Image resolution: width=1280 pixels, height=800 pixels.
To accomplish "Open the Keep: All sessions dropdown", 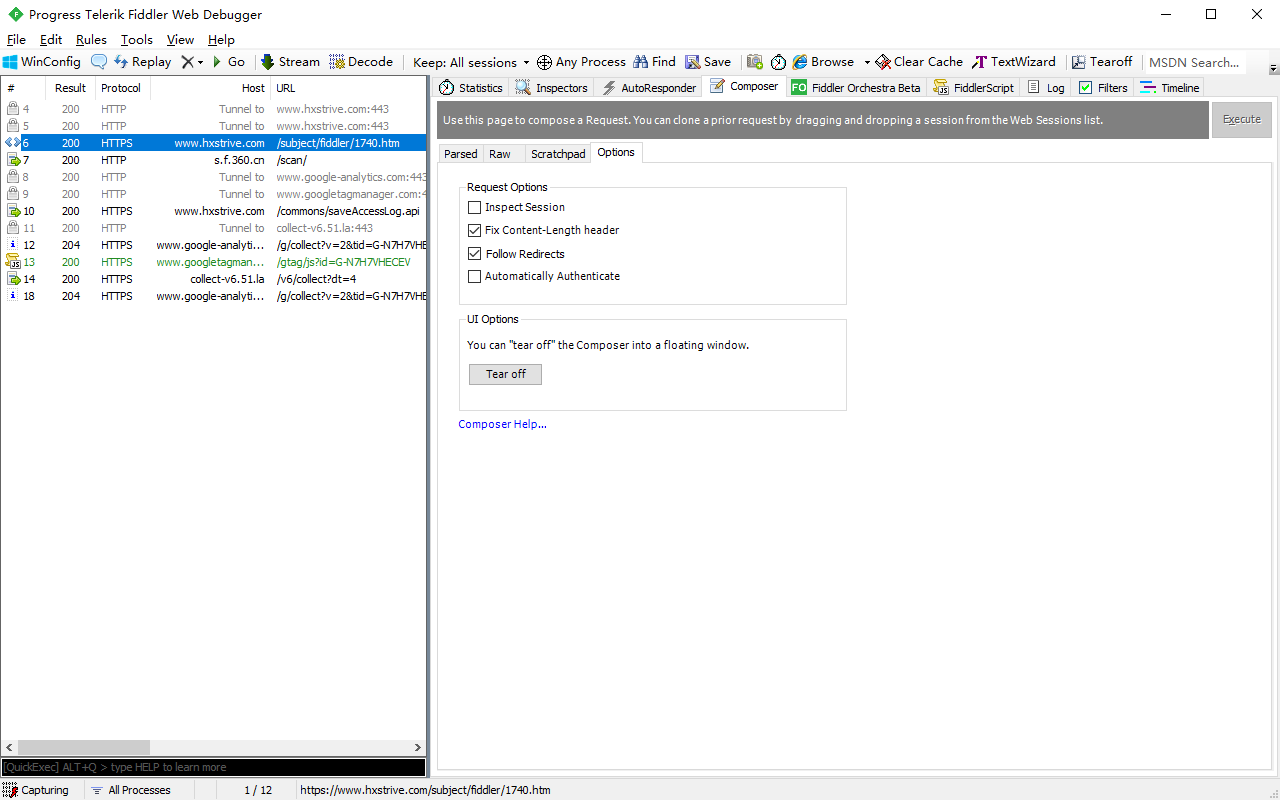I will click(x=471, y=62).
